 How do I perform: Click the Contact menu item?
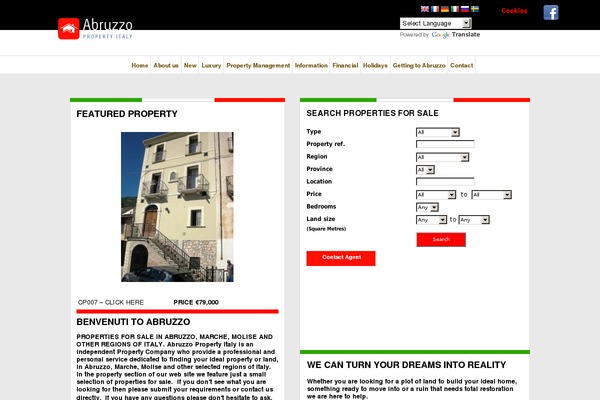pos(461,65)
